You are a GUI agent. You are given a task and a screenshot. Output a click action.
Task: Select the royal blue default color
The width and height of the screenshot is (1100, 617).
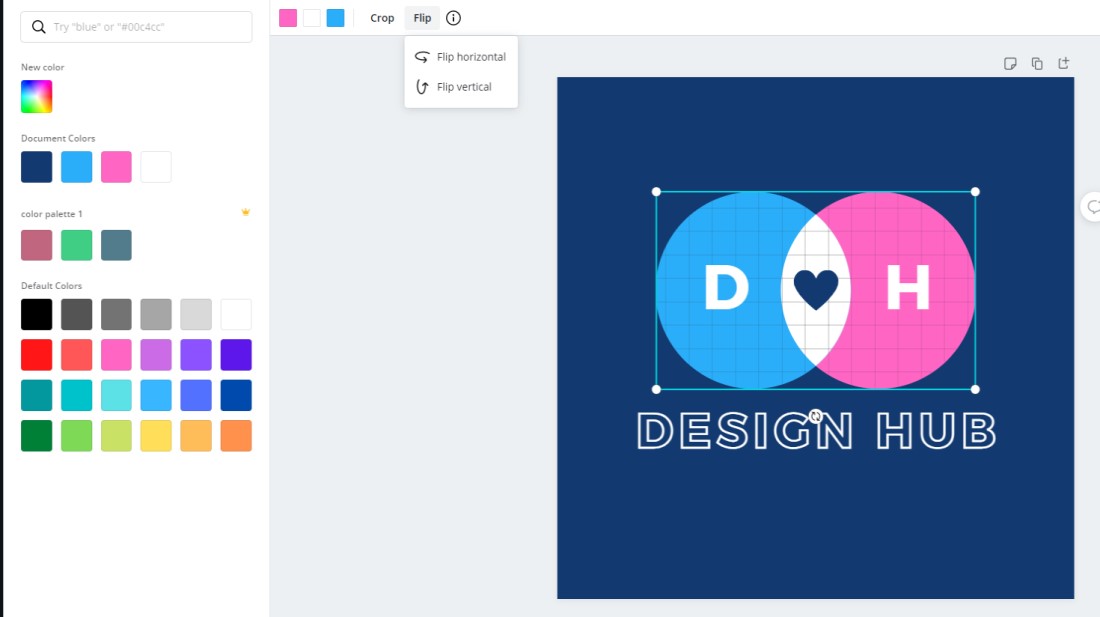[236, 395]
